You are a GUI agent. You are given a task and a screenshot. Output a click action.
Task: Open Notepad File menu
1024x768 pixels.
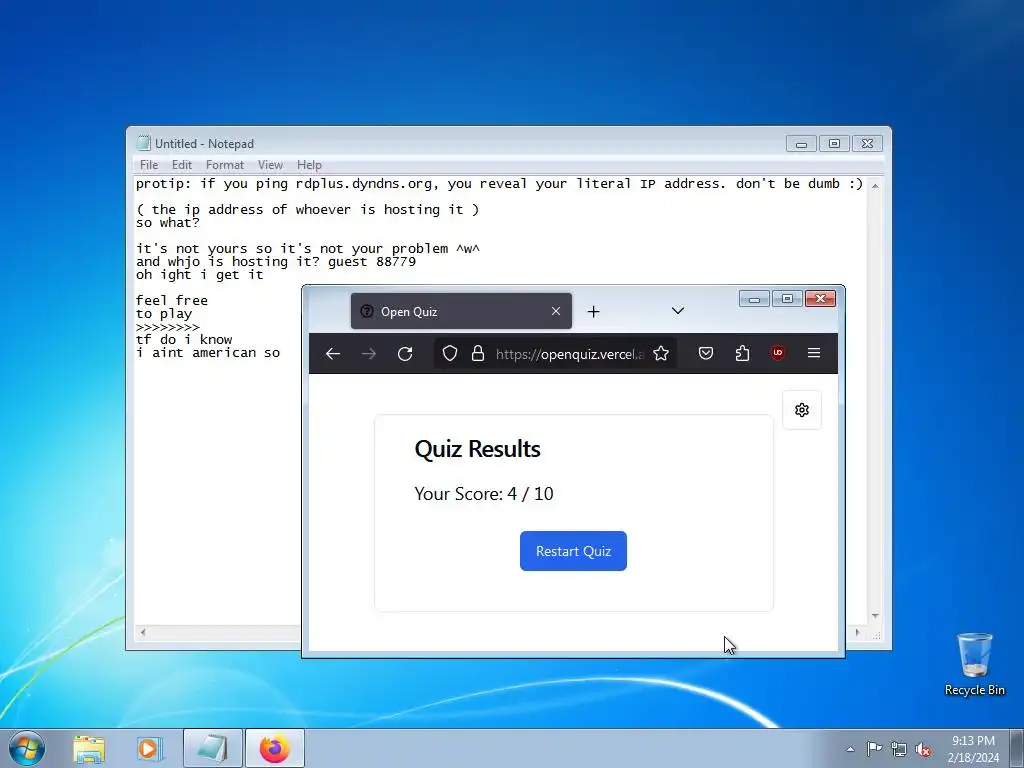pyautogui.click(x=149, y=165)
